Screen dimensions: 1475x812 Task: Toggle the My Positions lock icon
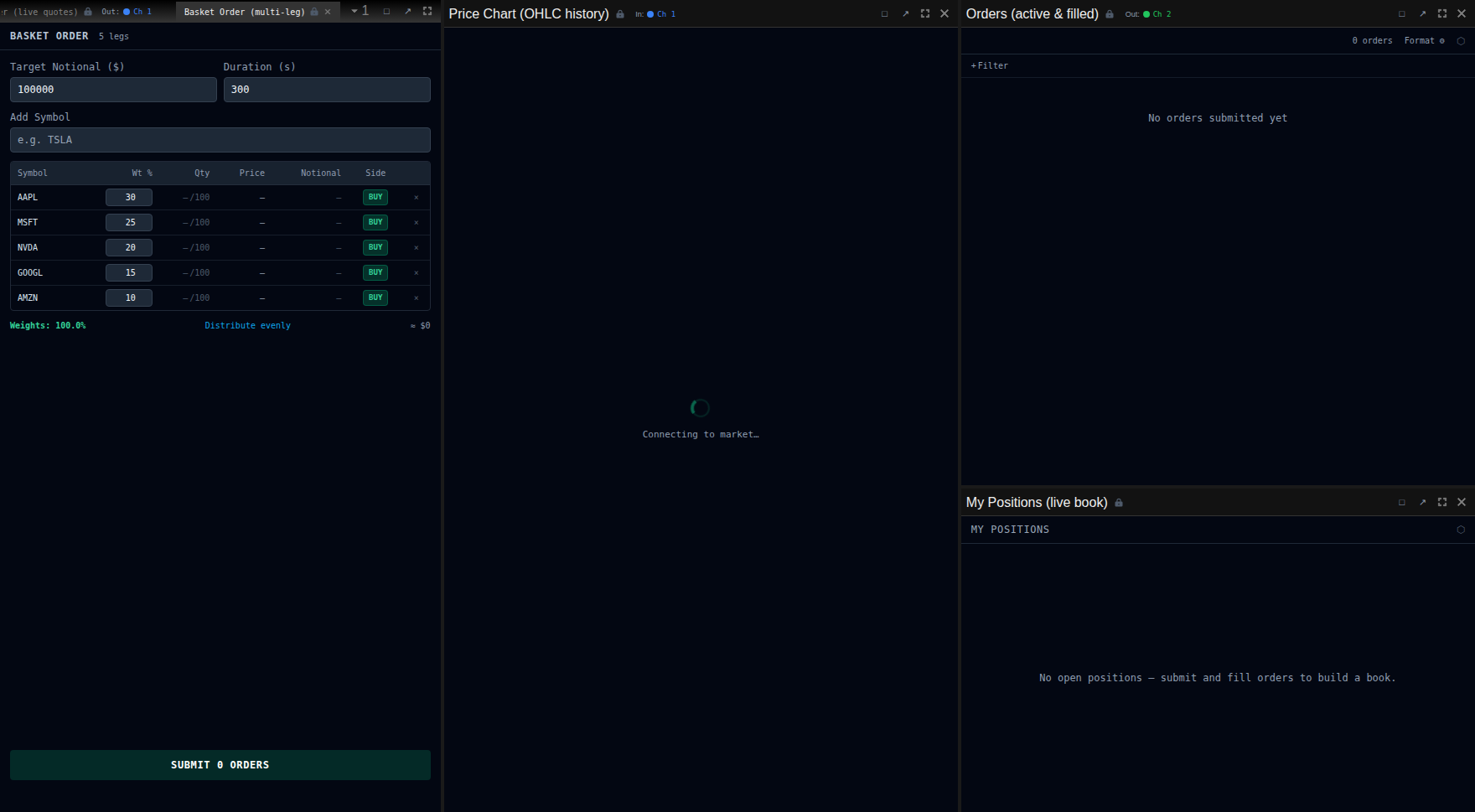1119,503
